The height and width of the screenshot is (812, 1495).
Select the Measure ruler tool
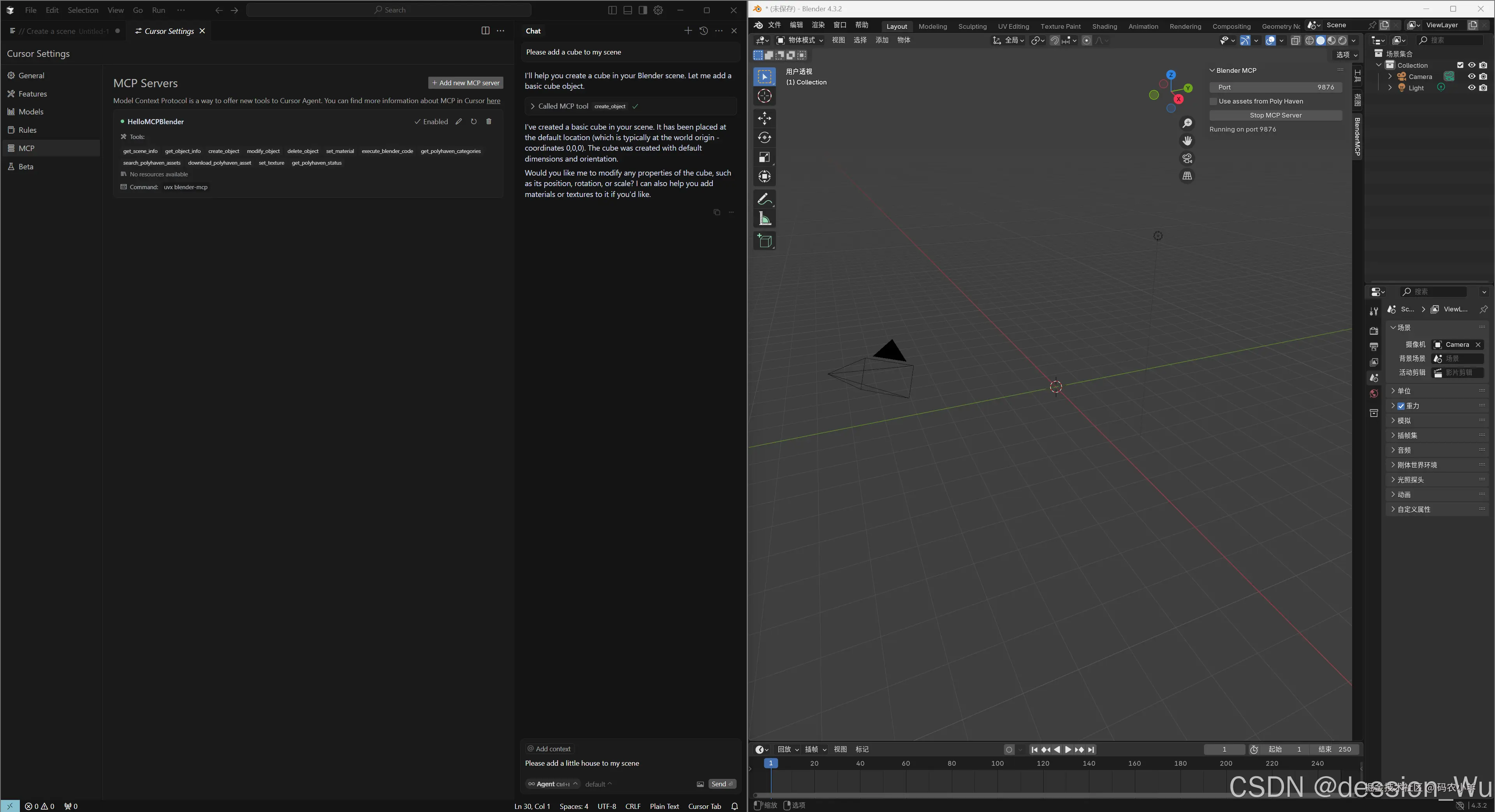[x=764, y=220]
